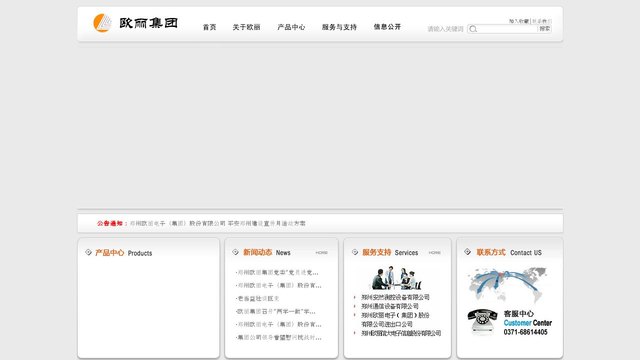The image size is (640, 360).
Task: Click the 联系方式 Contact US heading
Action: tap(509, 253)
